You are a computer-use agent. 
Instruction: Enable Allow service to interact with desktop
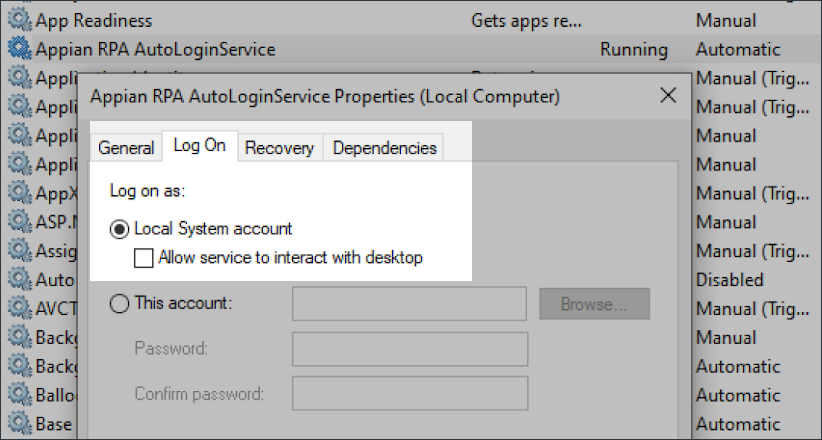(144, 258)
